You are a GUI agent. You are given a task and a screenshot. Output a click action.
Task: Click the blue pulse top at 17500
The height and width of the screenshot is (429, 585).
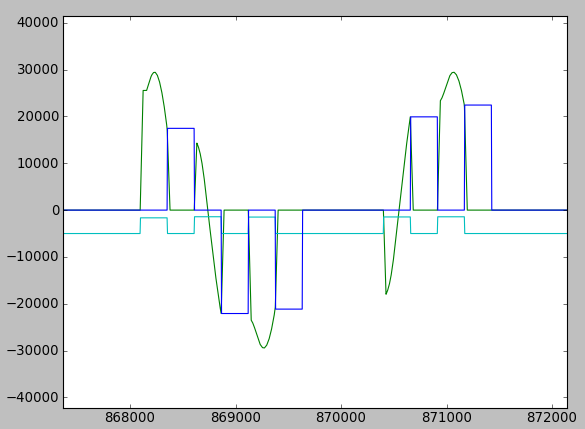click(181, 128)
